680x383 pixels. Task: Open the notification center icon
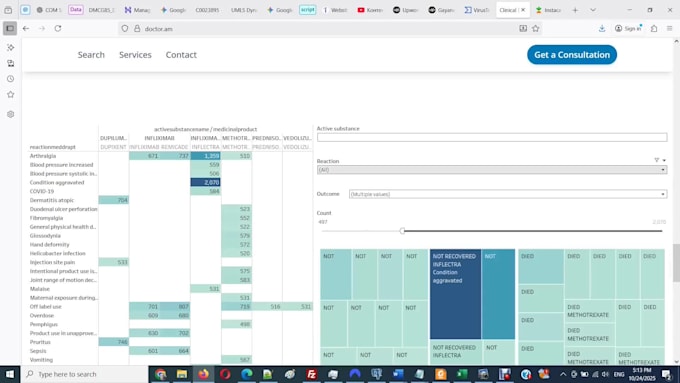click(667, 374)
